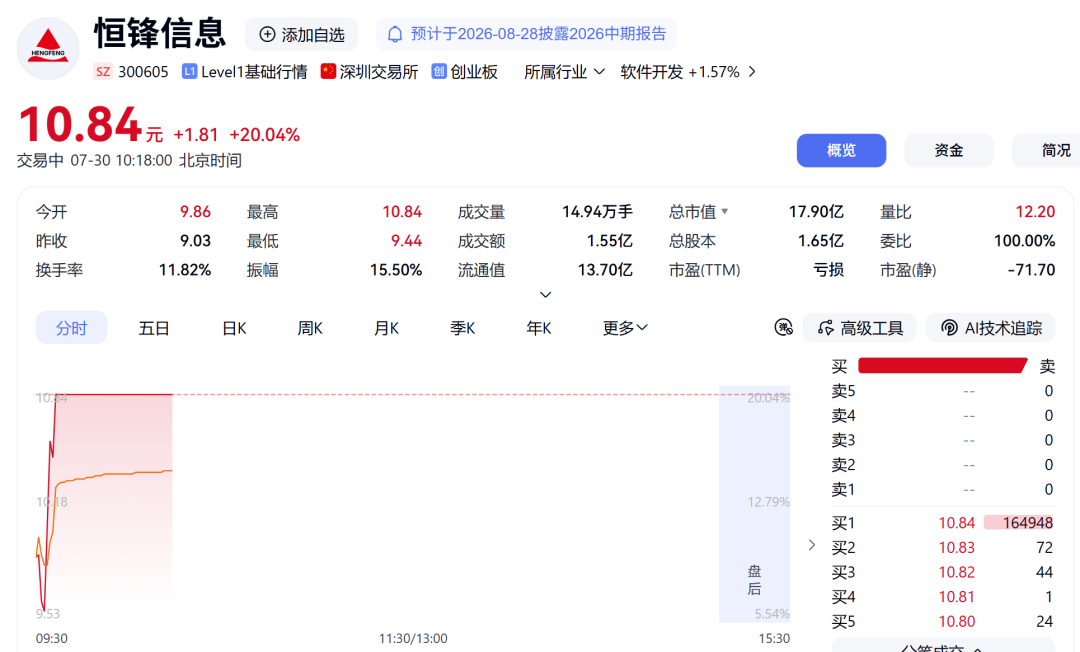
Task: Click 买1 volume 164948
Action: point(1019,523)
